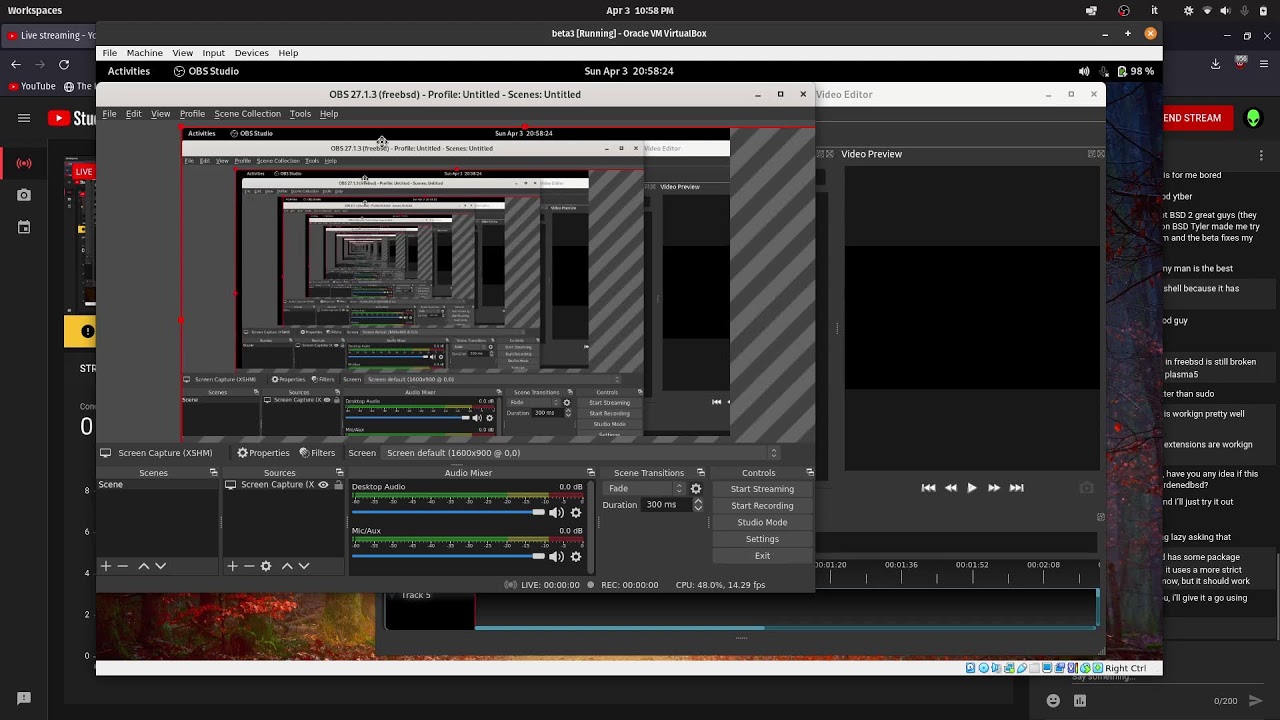Screen dimensions: 1280x720
Task: Open the YouTube hamburger menu
Action: coord(24,118)
